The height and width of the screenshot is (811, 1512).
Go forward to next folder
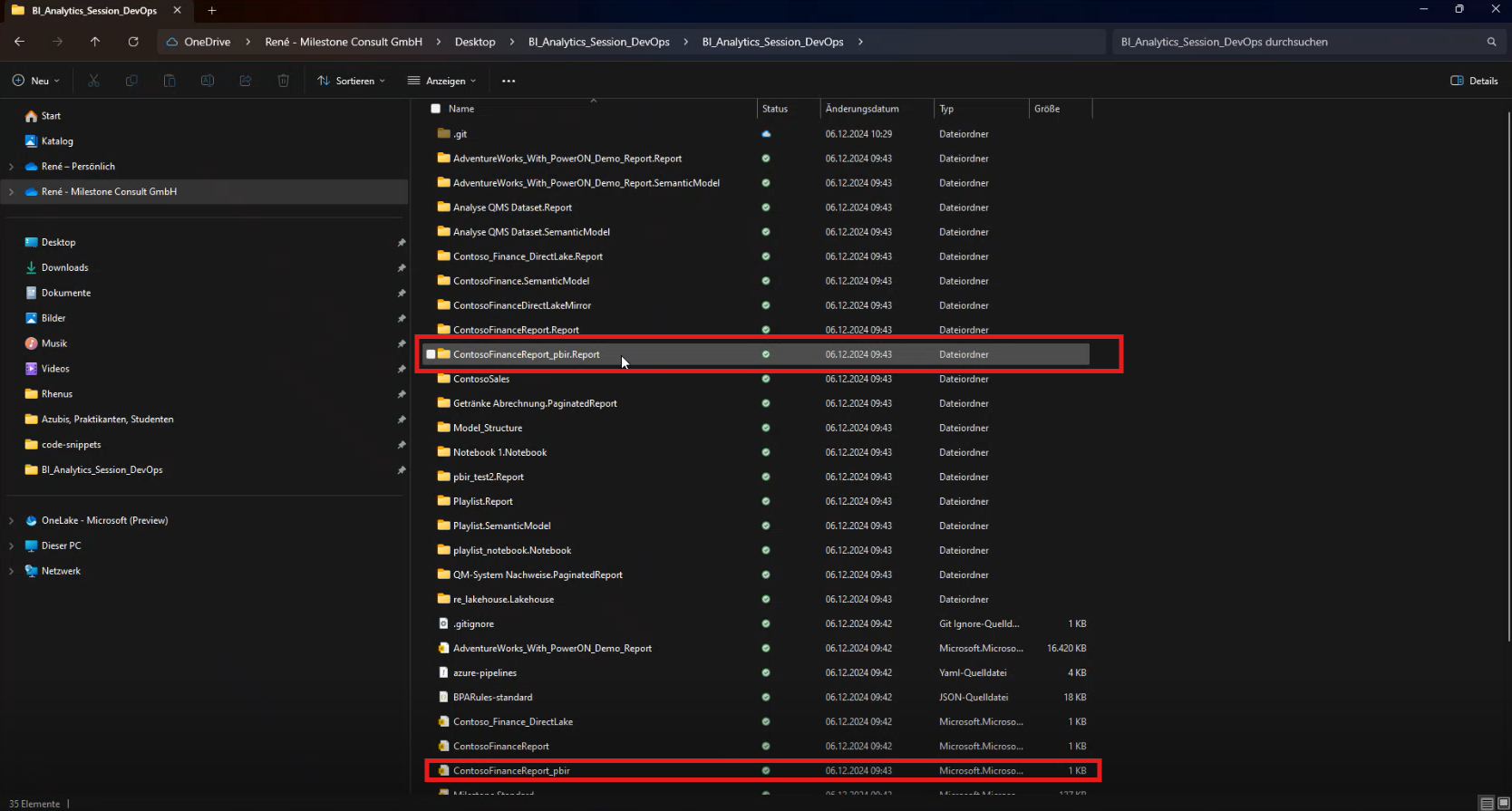[x=57, y=42]
